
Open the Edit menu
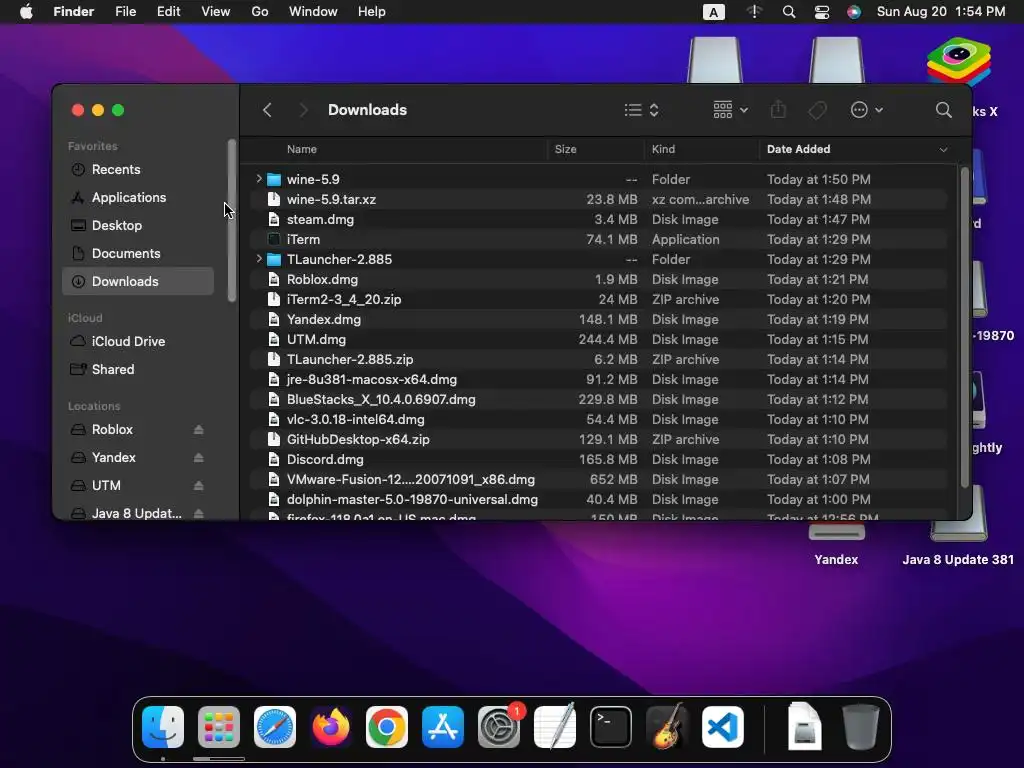pyautogui.click(x=168, y=12)
